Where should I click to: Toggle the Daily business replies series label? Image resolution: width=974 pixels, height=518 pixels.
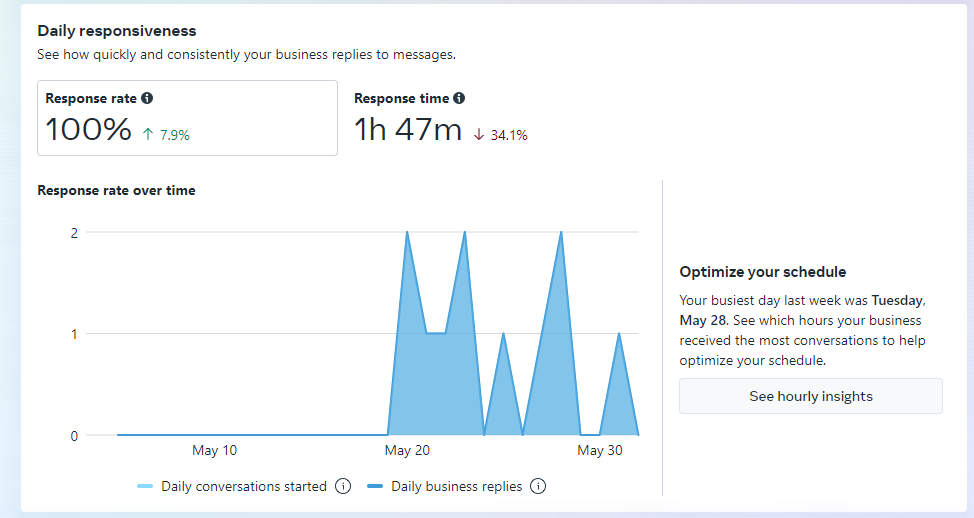[456, 487]
